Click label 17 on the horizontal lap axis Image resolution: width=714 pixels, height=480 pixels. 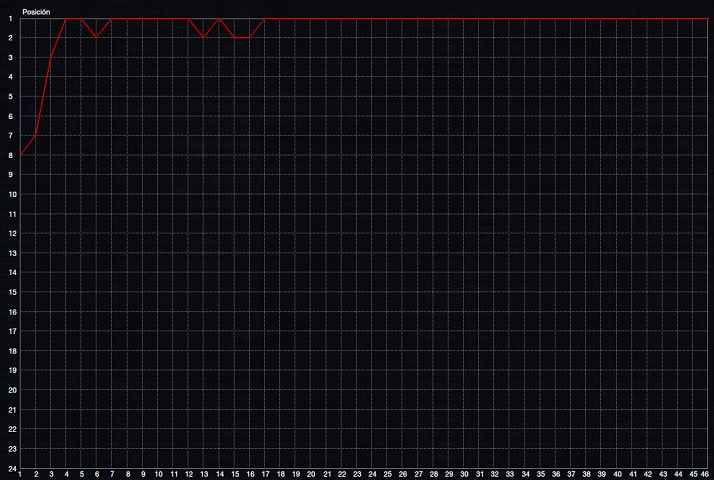click(265, 475)
